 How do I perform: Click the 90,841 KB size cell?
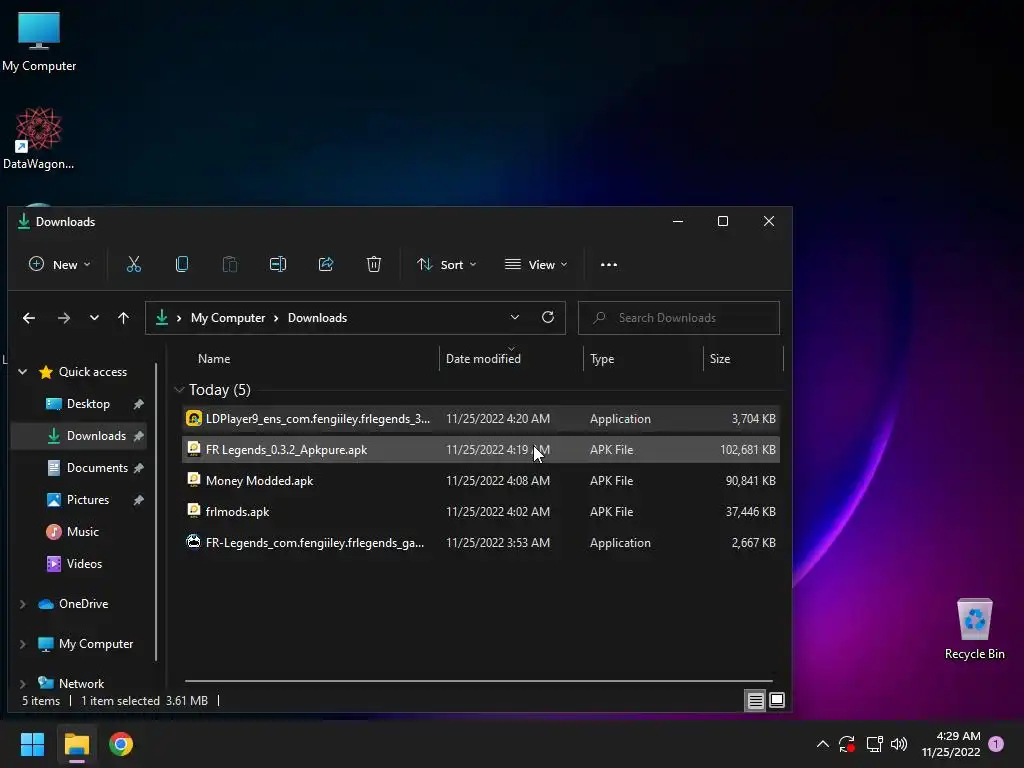(x=750, y=481)
